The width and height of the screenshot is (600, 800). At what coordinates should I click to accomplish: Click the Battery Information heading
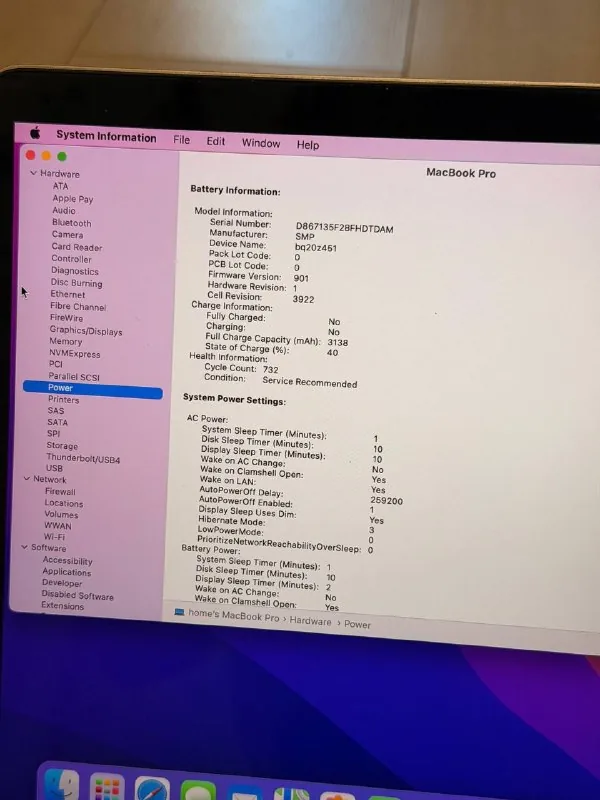pos(235,191)
